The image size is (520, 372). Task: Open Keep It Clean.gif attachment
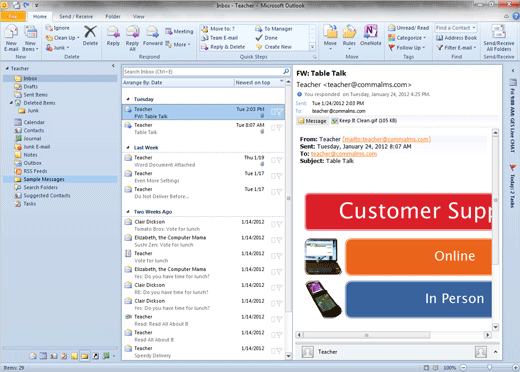364,121
